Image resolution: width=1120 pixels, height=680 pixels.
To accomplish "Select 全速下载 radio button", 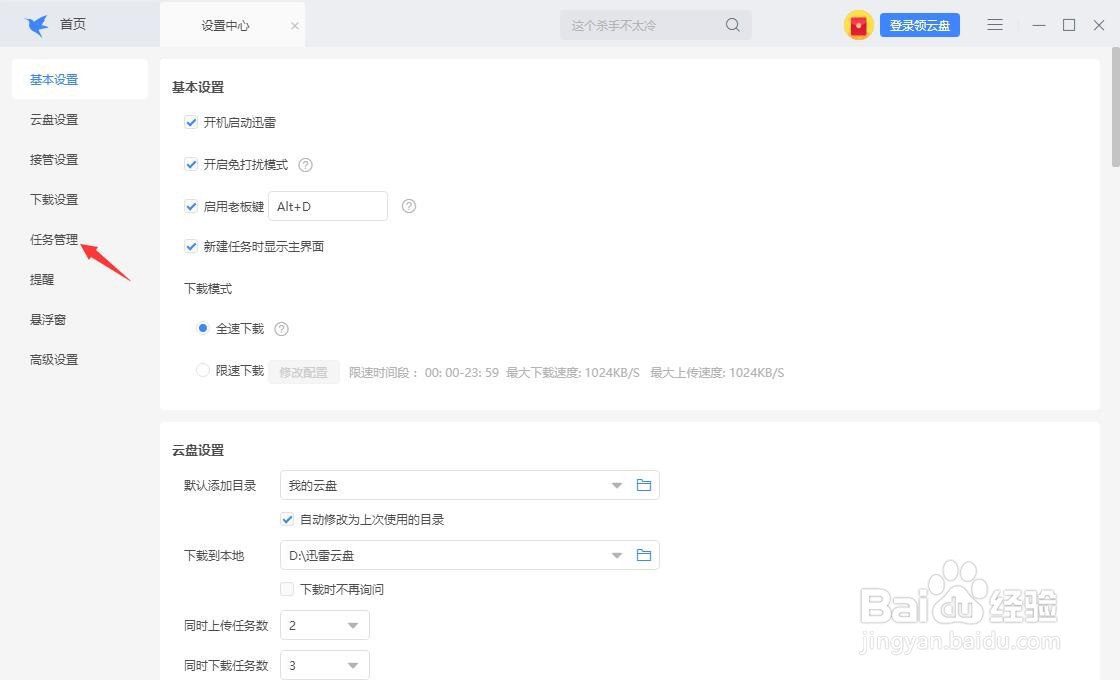I will pyautogui.click(x=203, y=329).
